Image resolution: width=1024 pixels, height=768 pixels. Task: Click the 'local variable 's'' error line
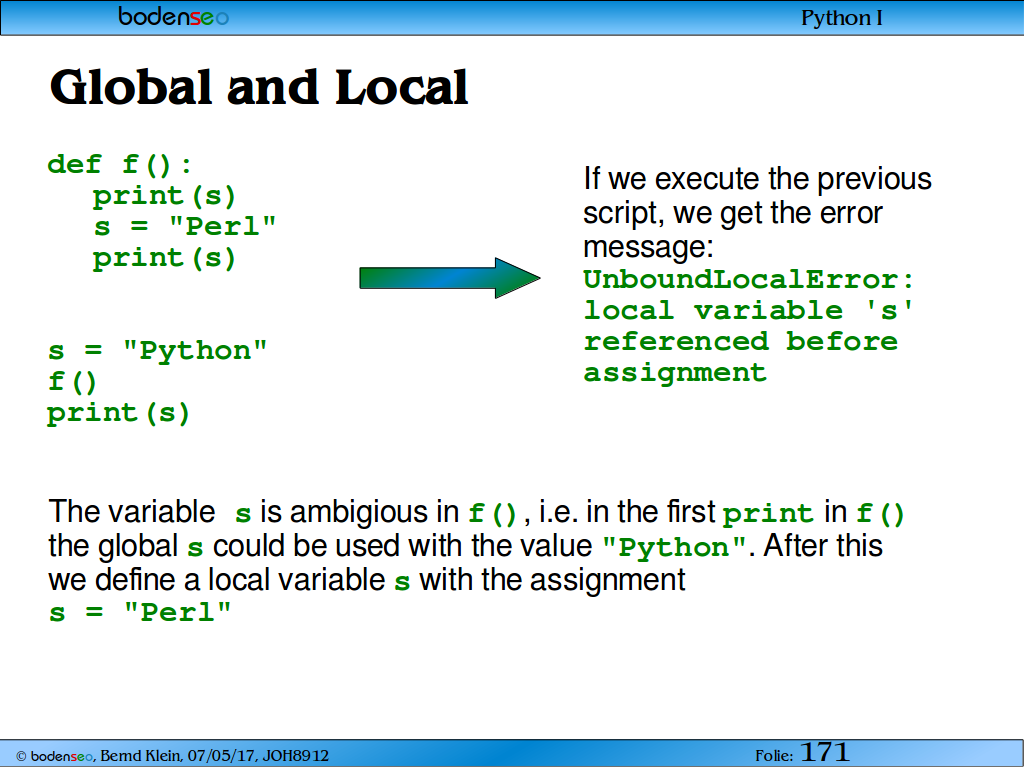pyautogui.click(x=748, y=310)
